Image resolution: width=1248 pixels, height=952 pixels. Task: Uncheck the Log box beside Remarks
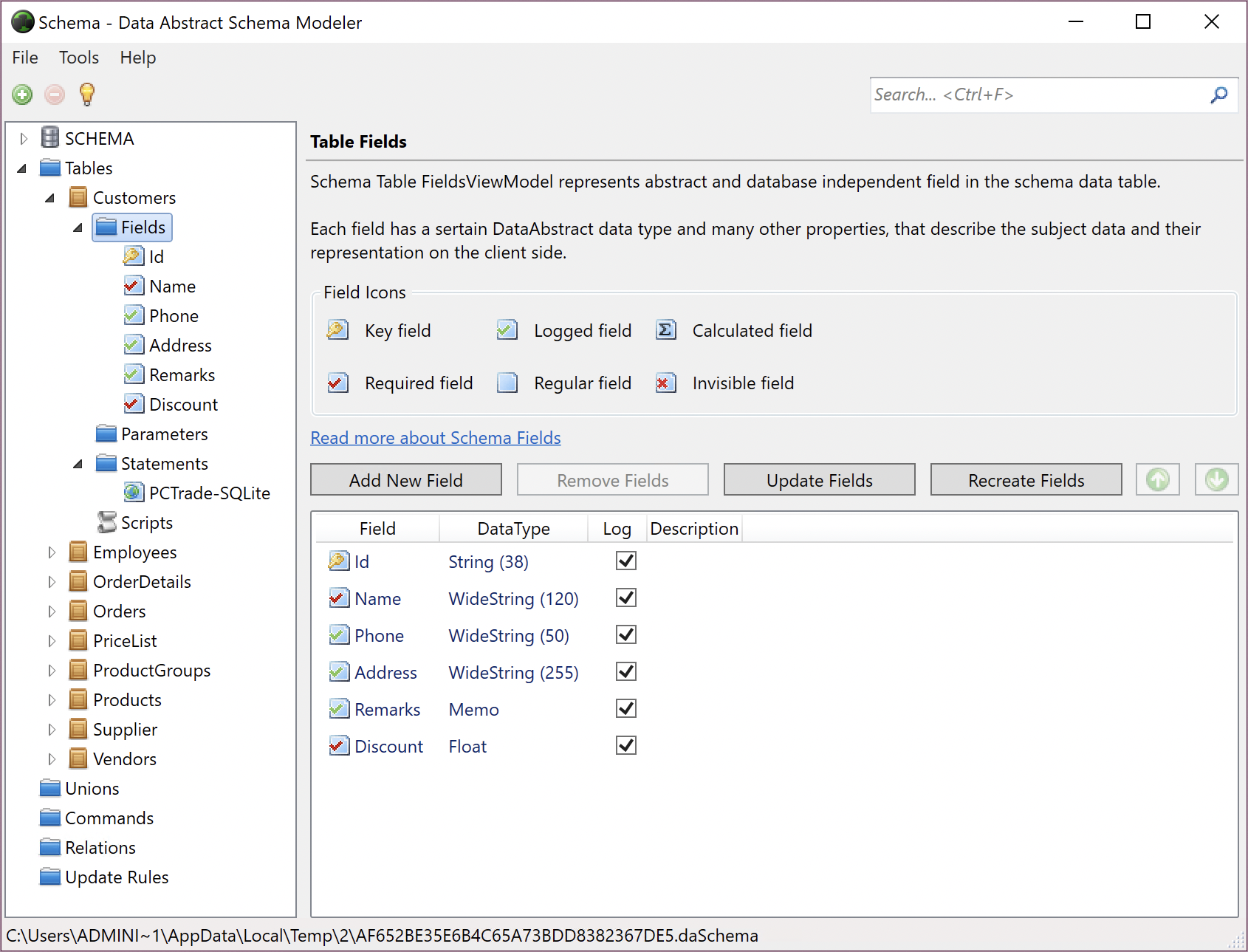(625, 708)
